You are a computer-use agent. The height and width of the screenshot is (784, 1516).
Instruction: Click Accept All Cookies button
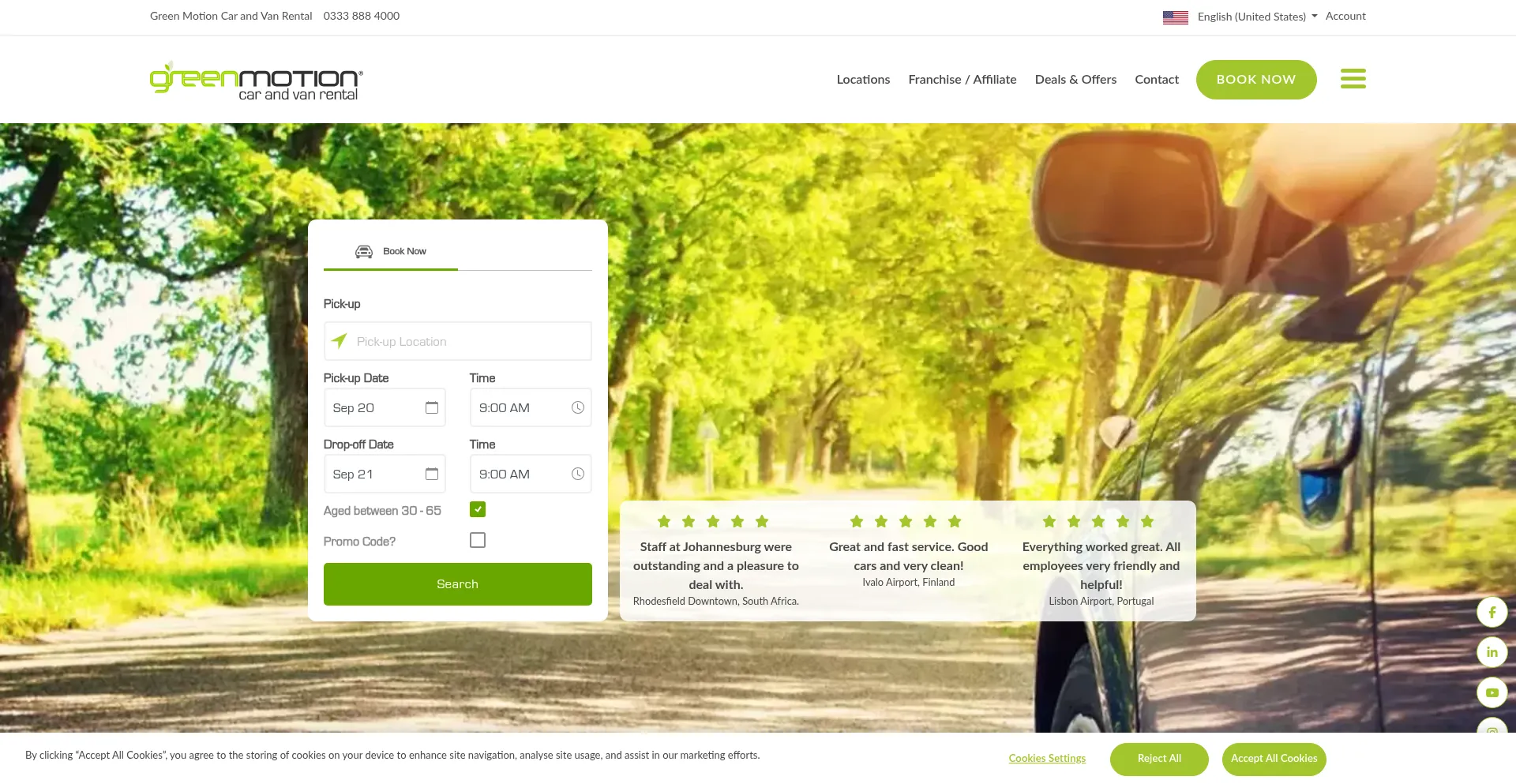click(1274, 759)
